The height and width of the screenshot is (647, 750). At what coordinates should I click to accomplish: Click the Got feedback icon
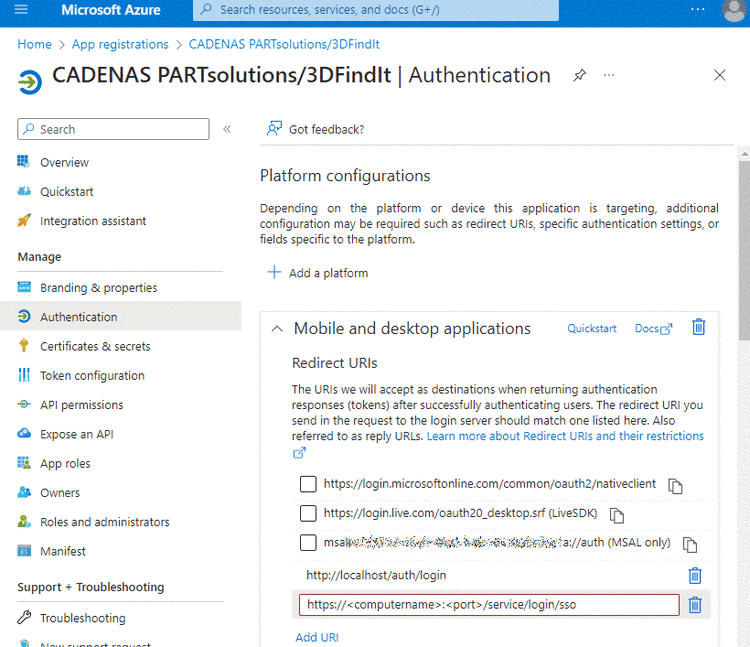pos(274,129)
